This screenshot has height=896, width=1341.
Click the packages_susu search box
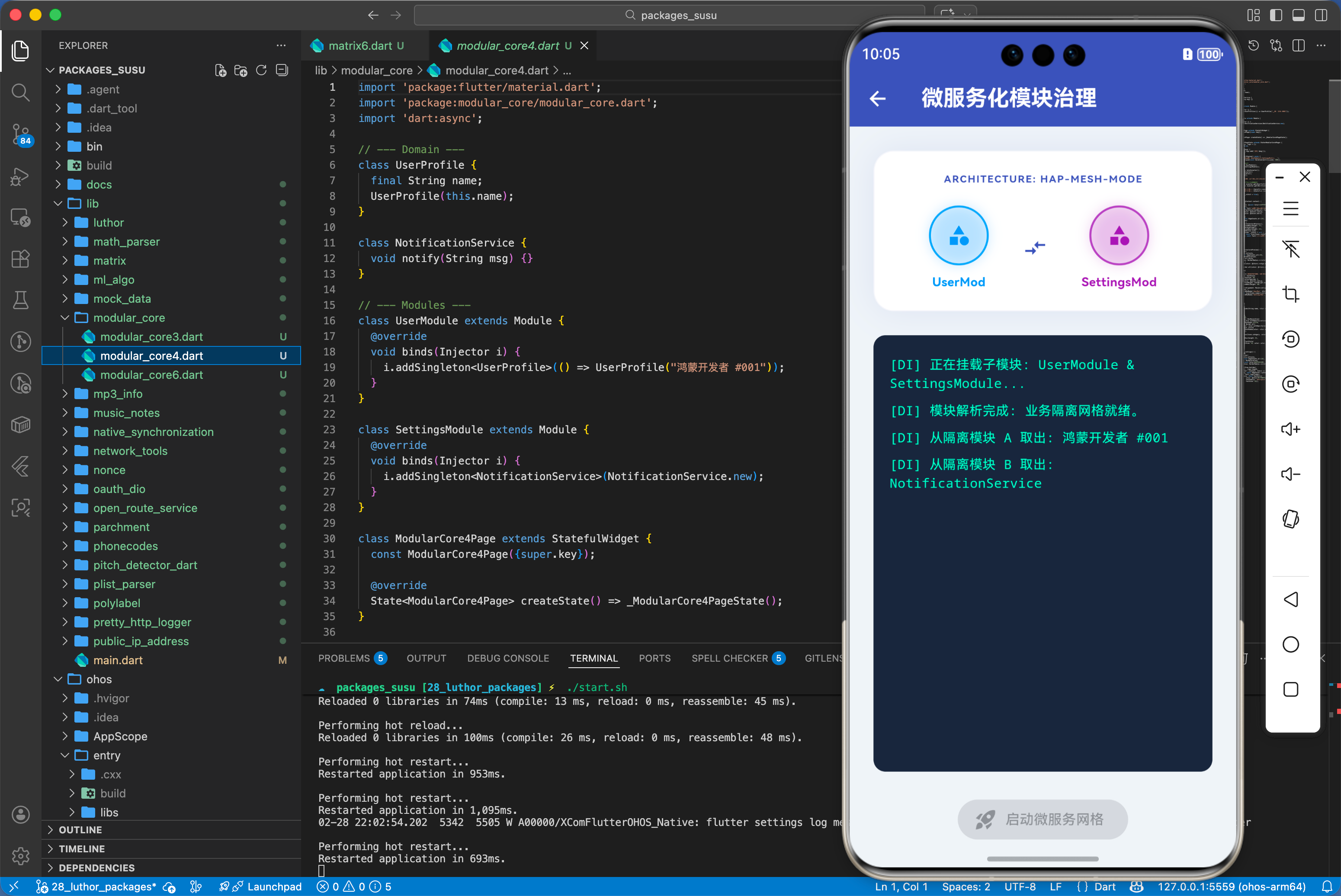tap(670, 16)
